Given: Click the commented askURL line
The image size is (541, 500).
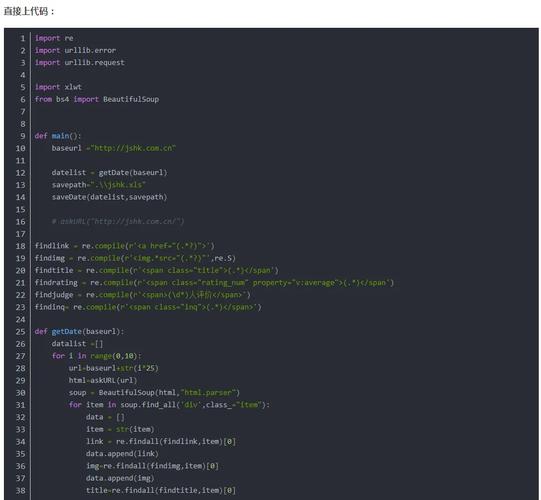Looking at the screenshot, I should coord(118,222).
